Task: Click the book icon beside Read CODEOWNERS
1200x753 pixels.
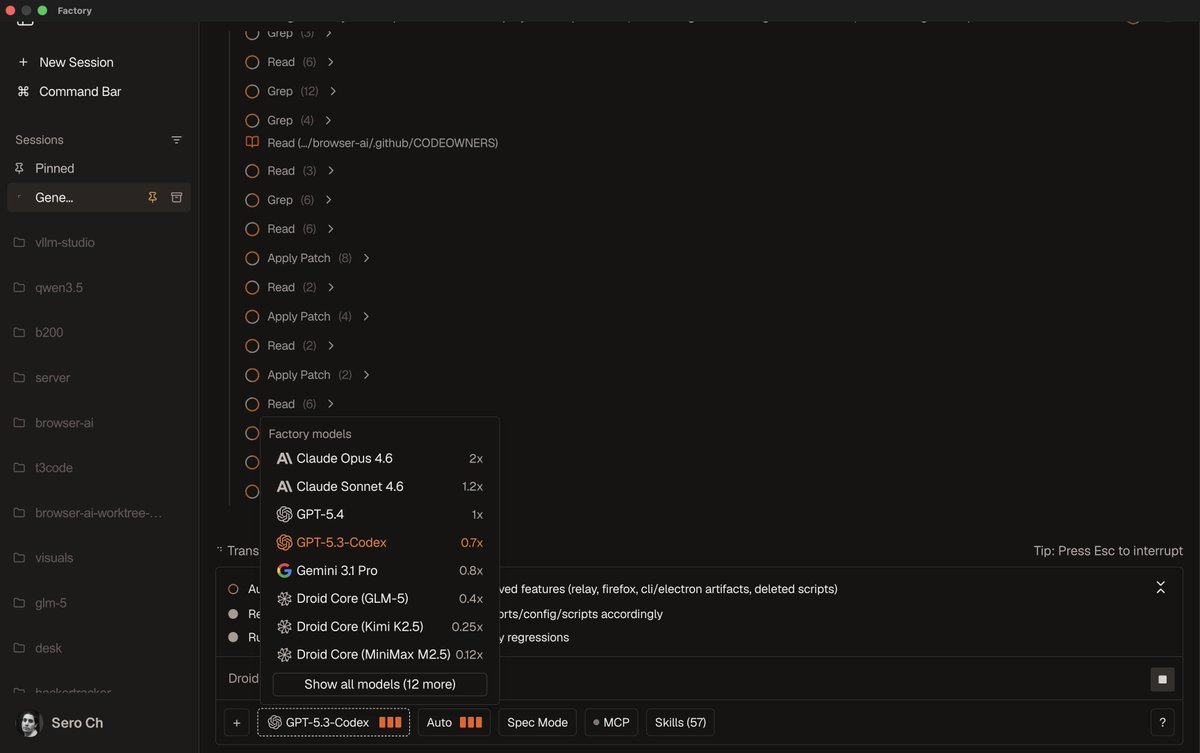Action: [252, 143]
